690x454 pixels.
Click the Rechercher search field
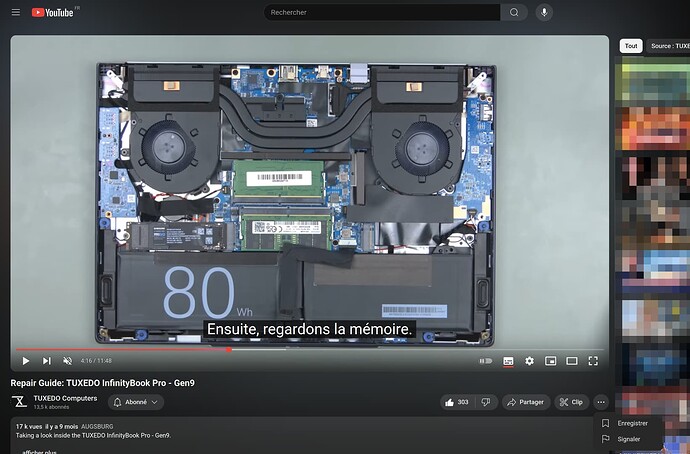pyautogui.click(x=382, y=12)
